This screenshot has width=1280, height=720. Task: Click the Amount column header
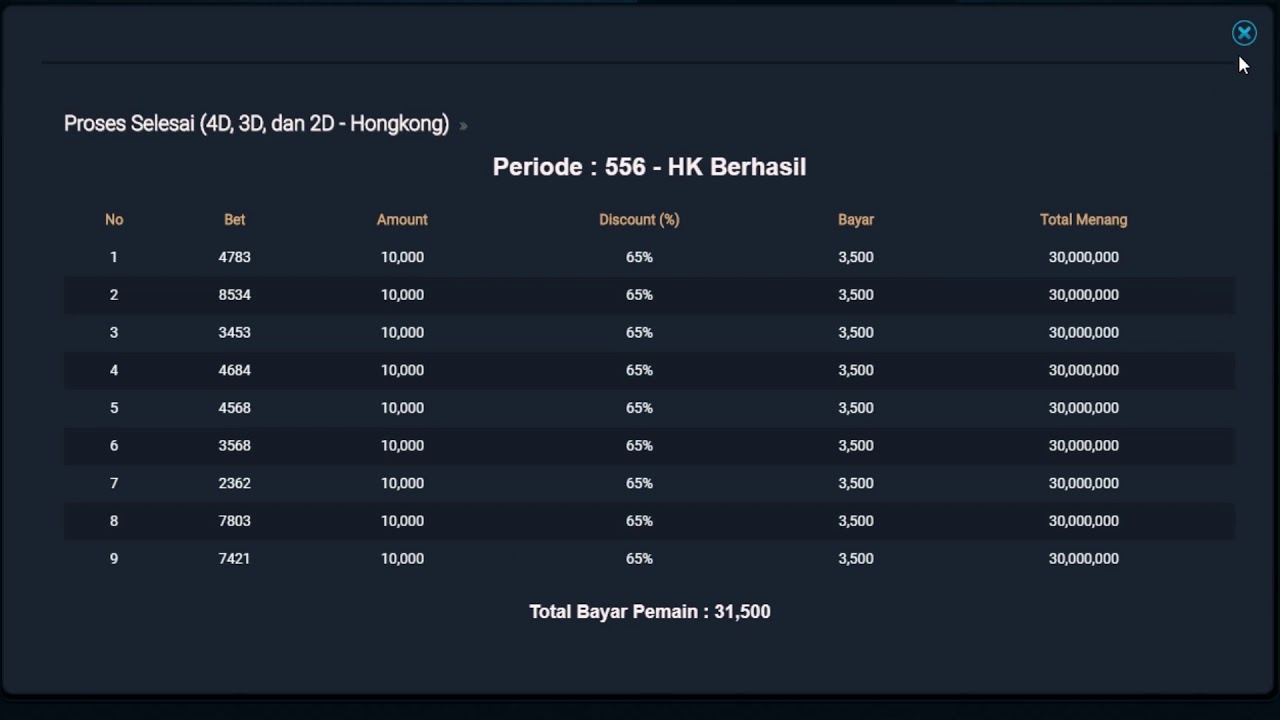(402, 220)
